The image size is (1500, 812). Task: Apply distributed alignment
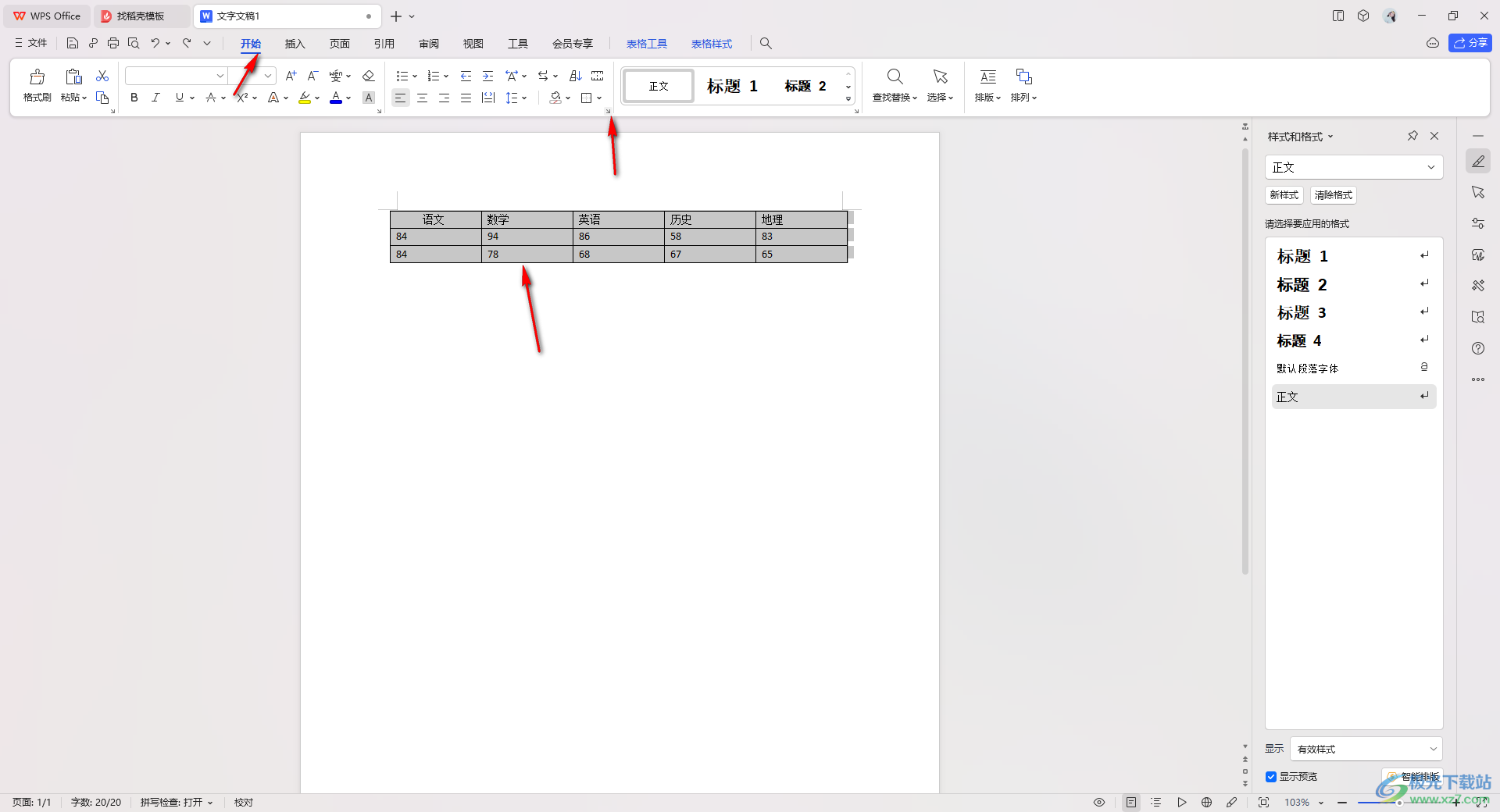pyautogui.click(x=488, y=98)
